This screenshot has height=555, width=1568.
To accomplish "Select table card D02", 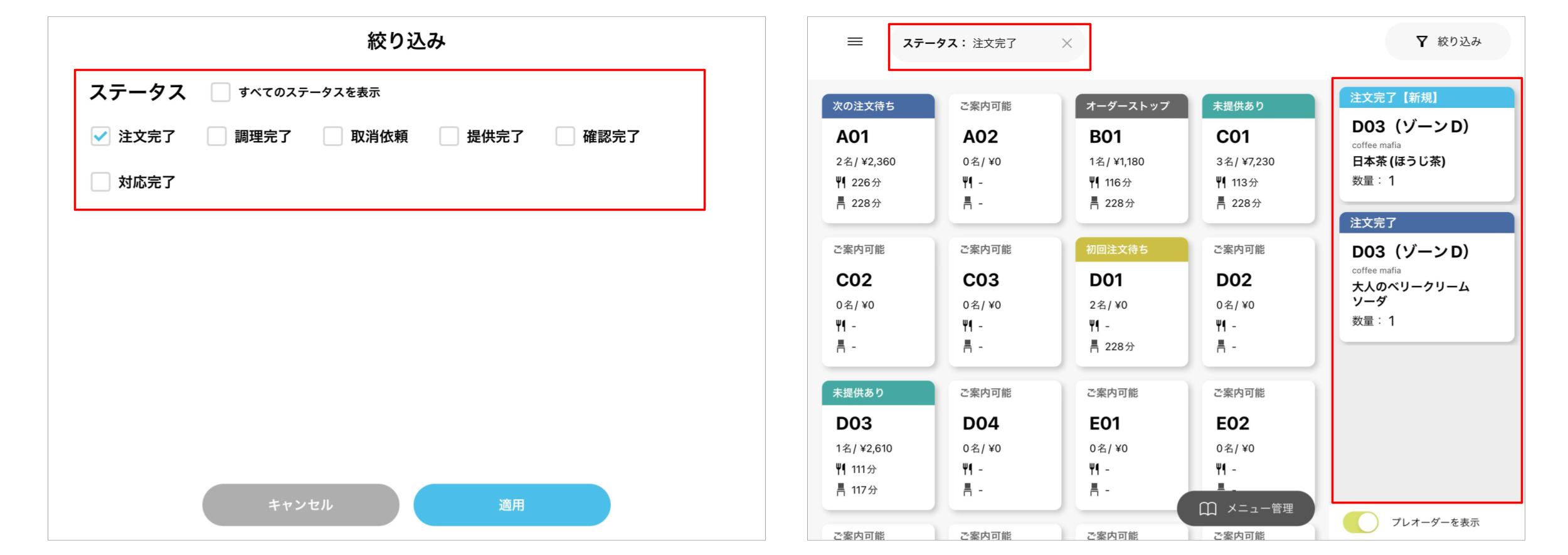I will [1258, 302].
